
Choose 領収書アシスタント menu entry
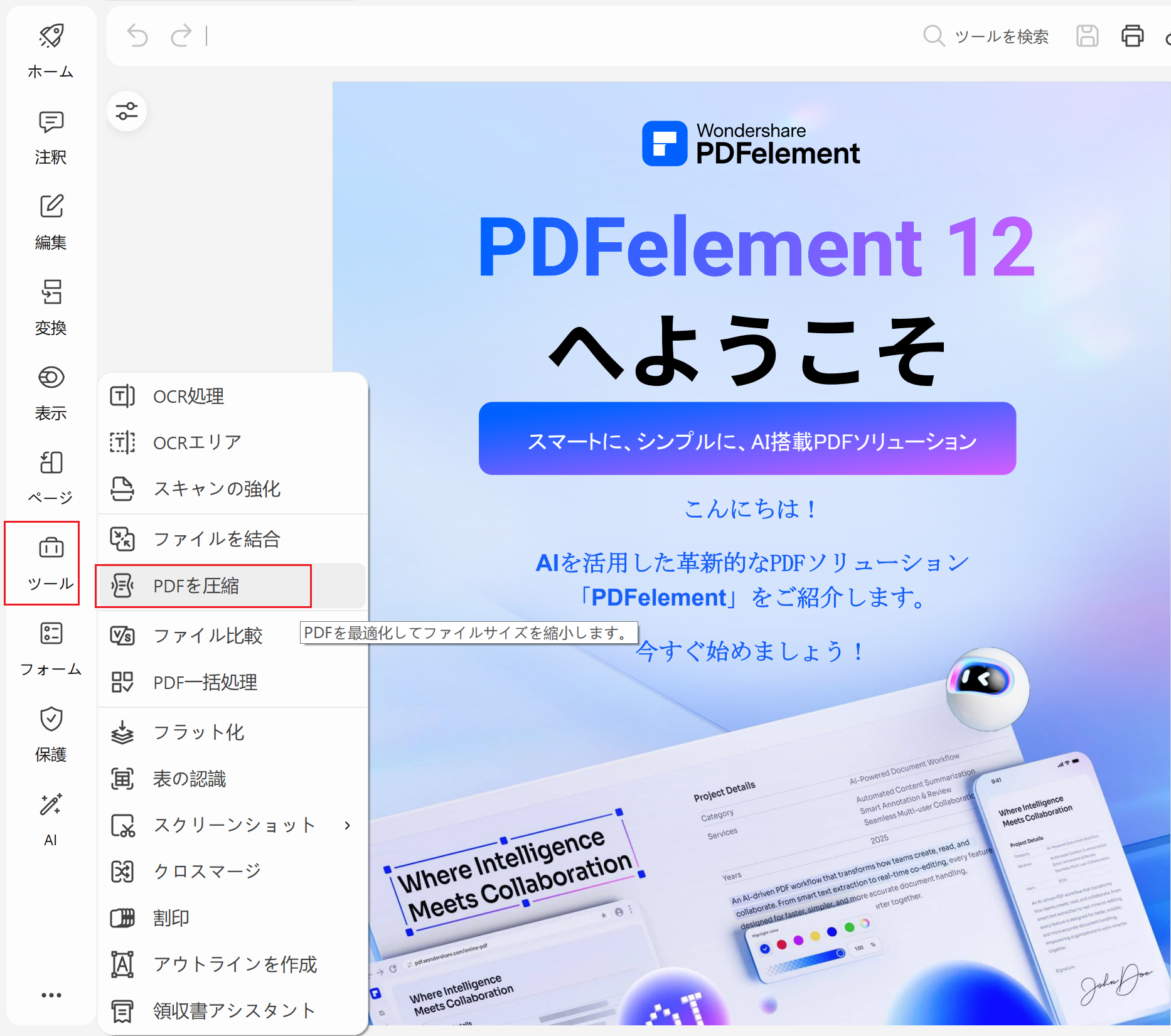click(x=232, y=1011)
